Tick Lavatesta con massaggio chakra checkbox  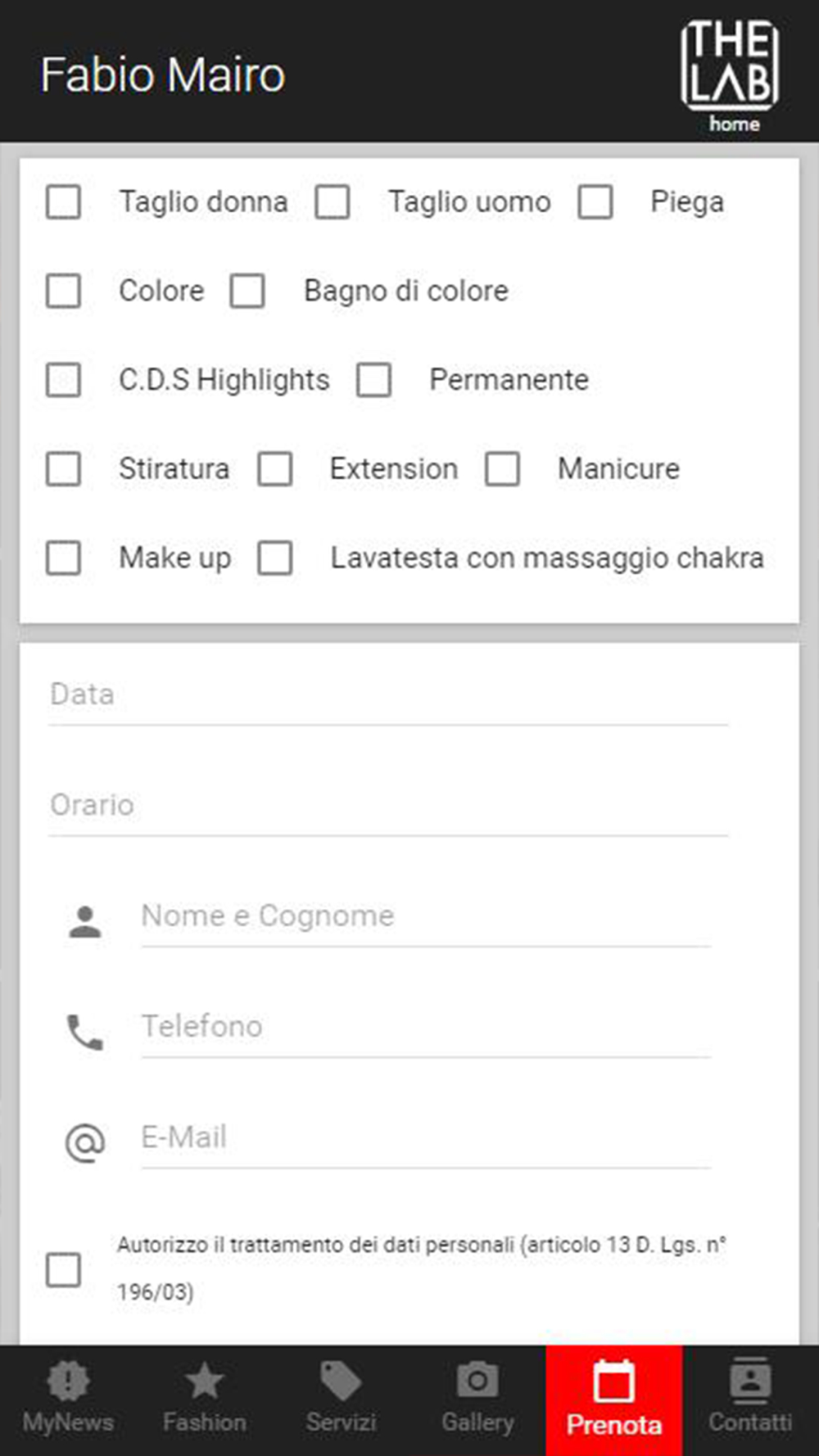coord(275,558)
